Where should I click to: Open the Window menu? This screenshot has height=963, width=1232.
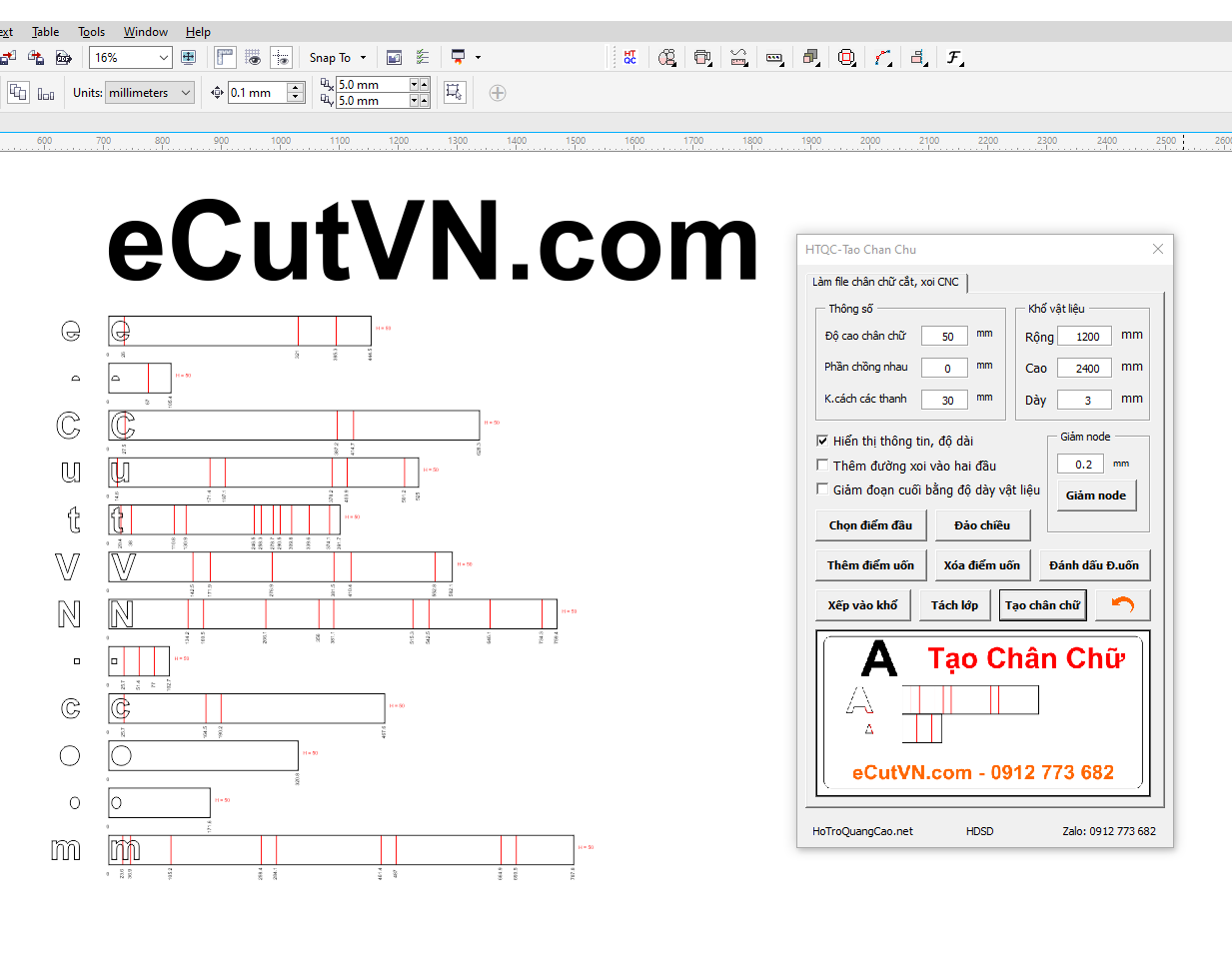point(146,32)
